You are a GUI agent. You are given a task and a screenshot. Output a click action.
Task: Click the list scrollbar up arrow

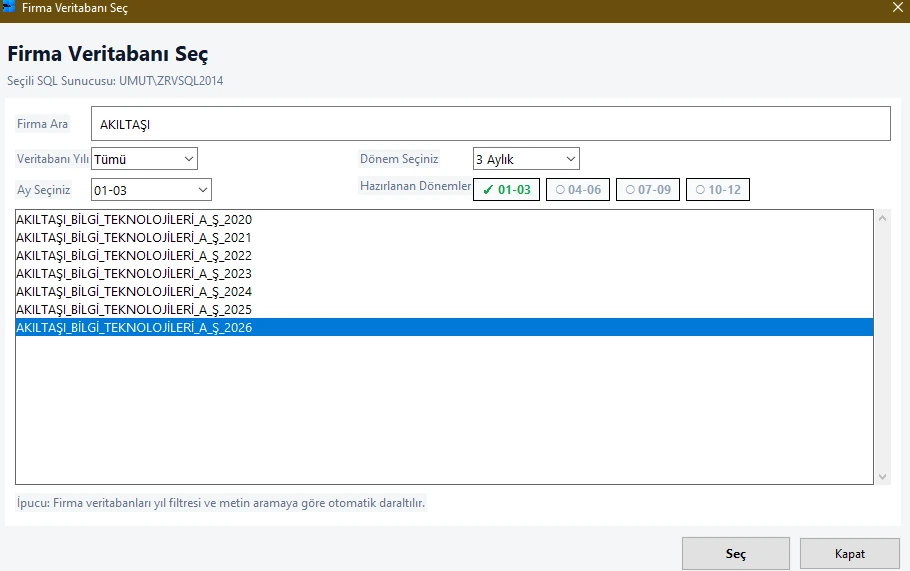(x=882, y=218)
